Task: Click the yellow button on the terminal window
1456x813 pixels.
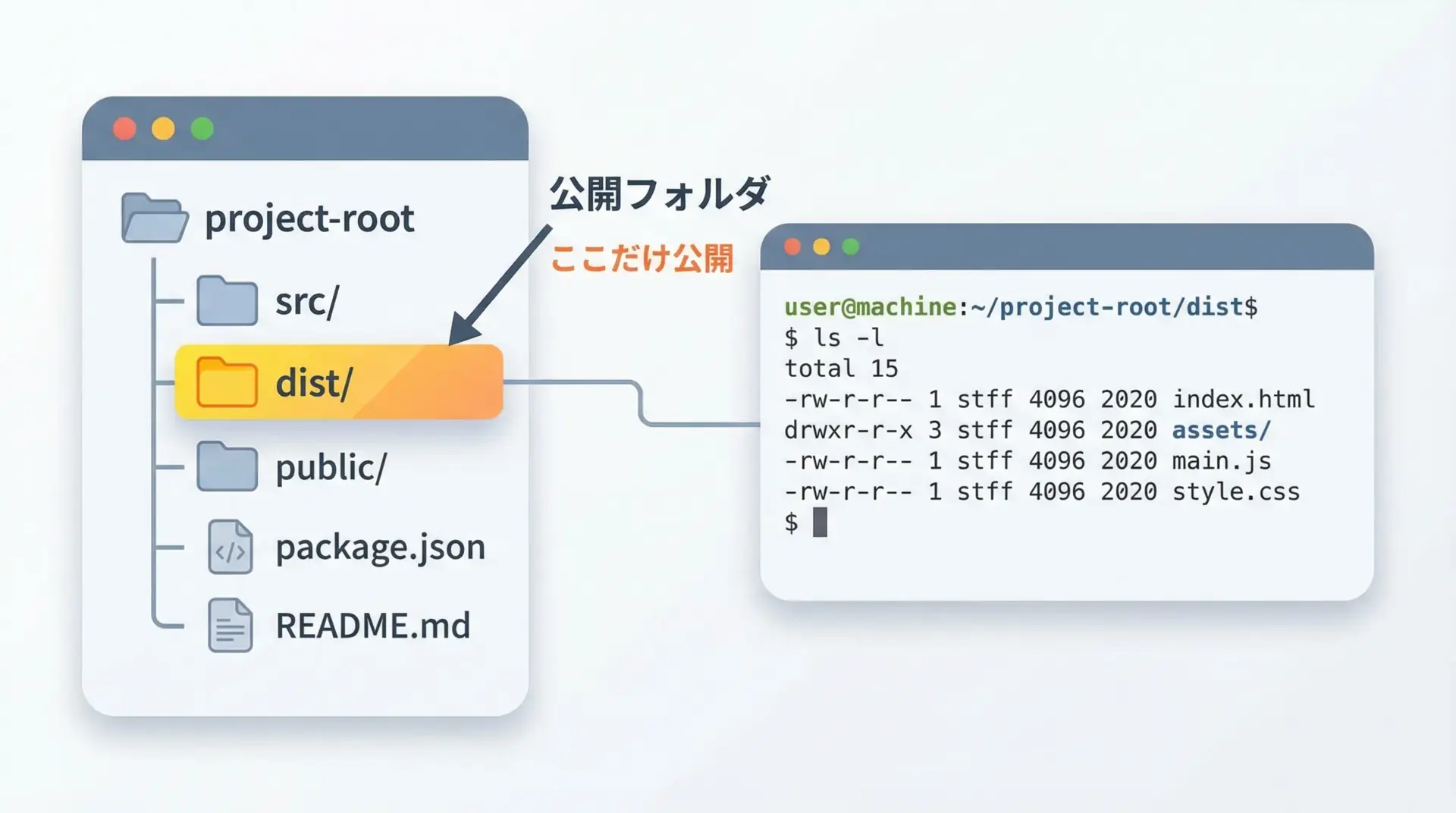Action: 821,246
